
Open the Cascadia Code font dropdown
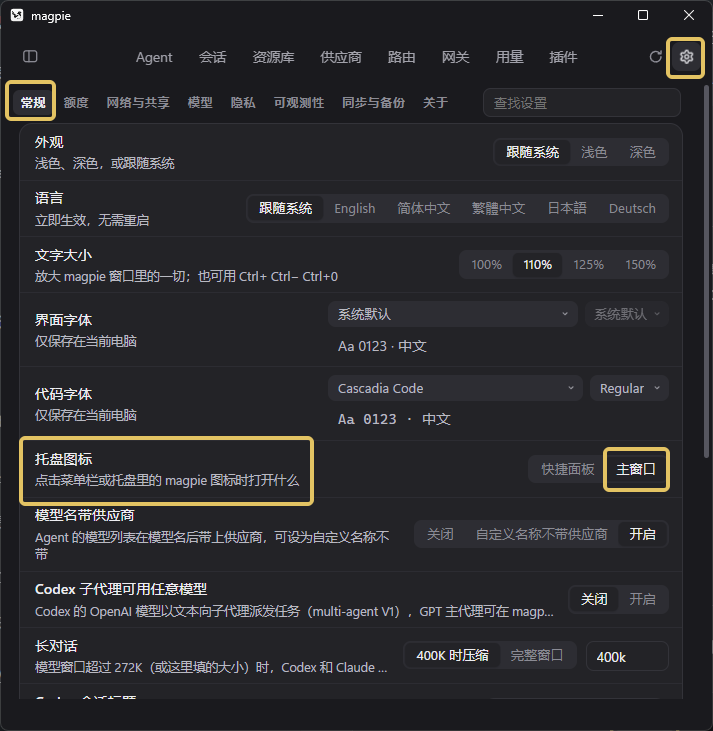(455, 388)
